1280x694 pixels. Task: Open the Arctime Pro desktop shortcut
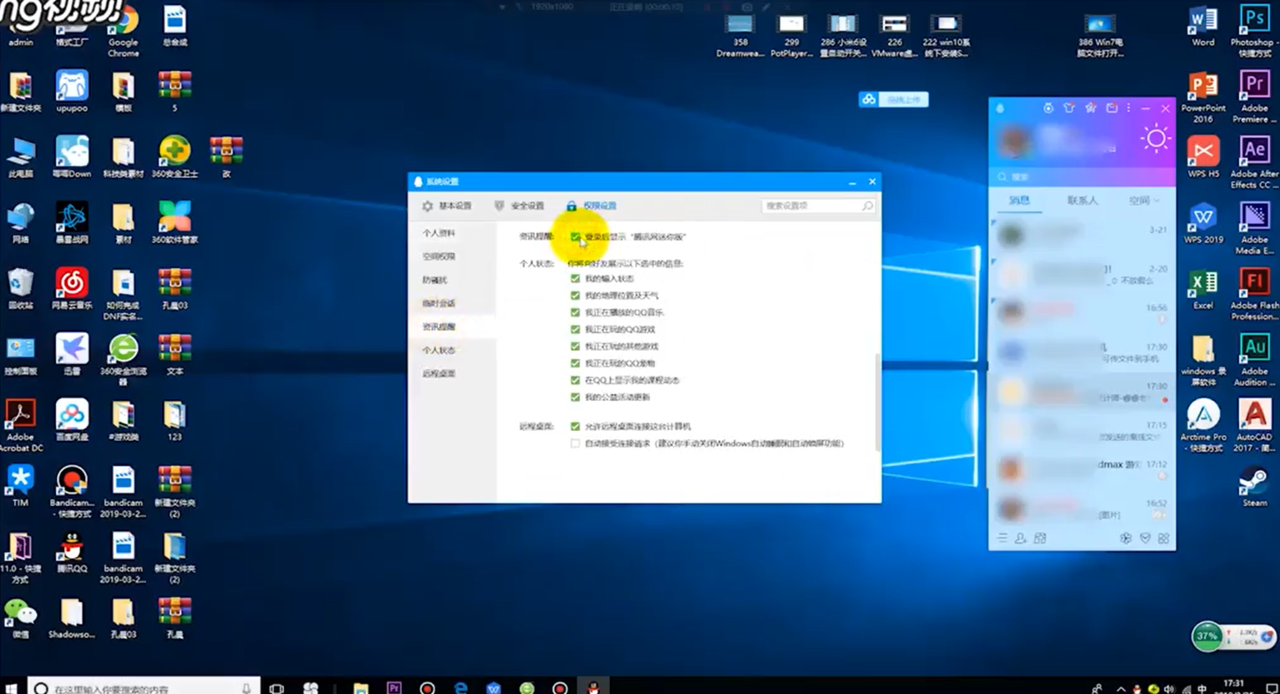(1203, 425)
